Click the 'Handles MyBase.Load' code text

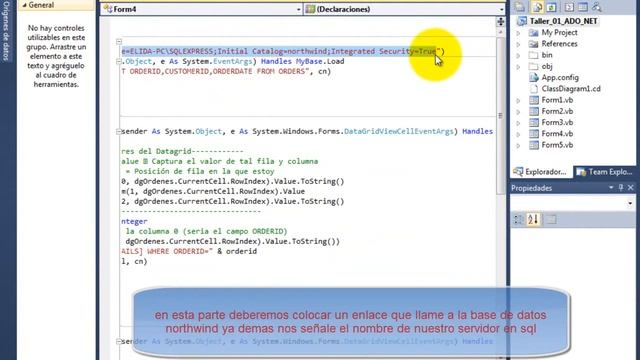302,62
